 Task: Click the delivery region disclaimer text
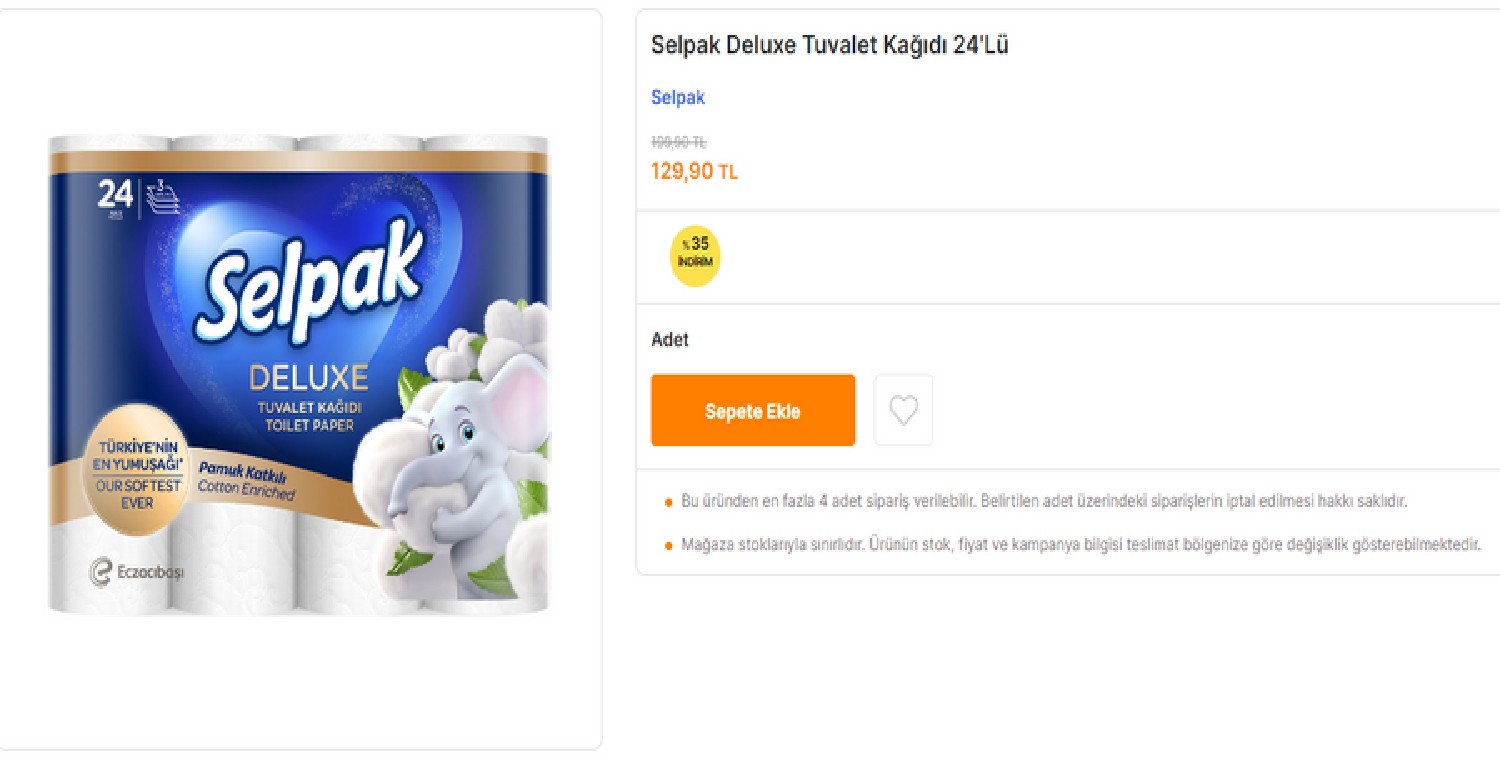click(1080, 545)
